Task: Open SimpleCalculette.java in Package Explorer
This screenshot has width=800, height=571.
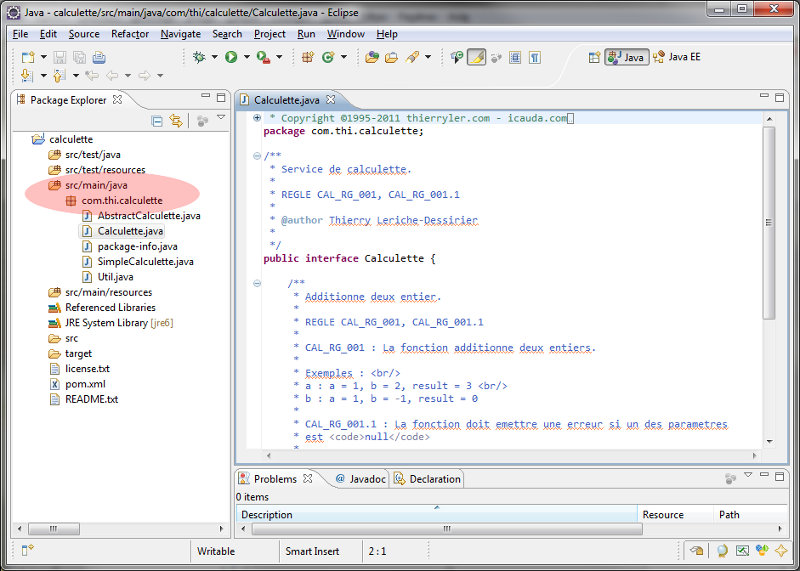Action: (145, 262)
